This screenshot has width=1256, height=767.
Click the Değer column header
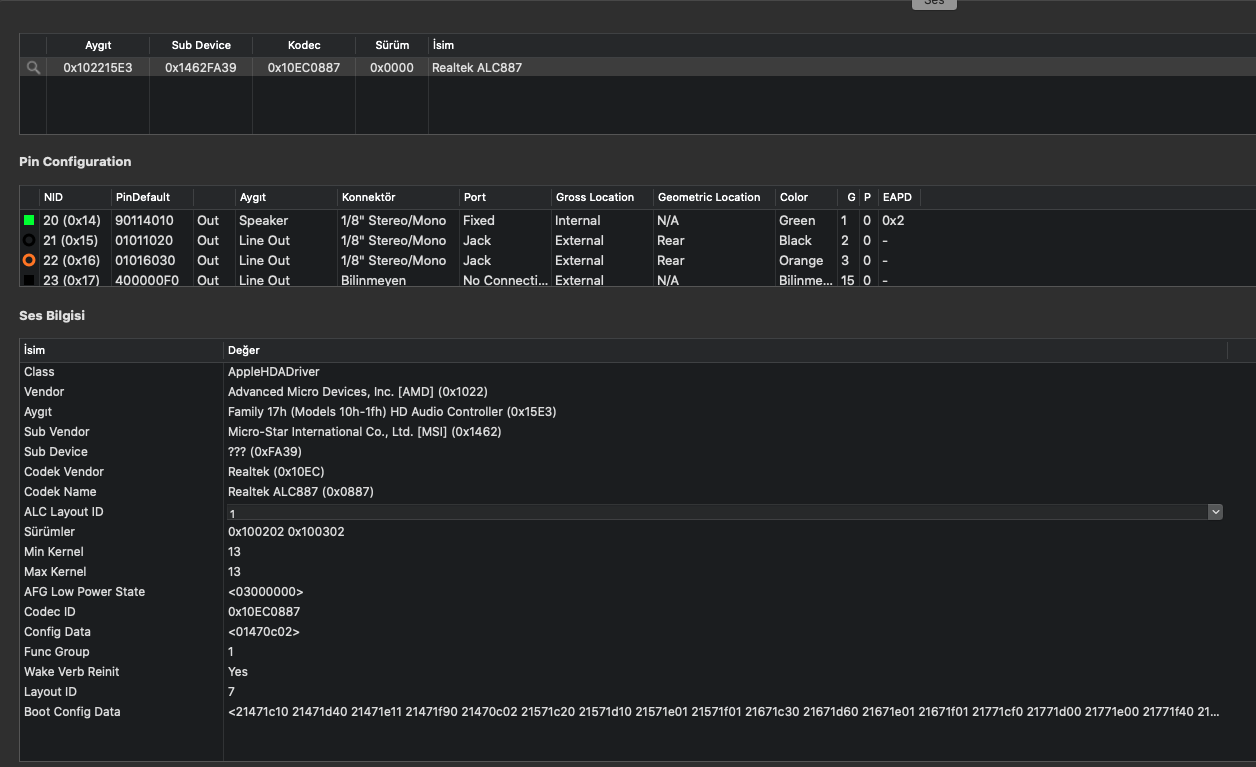244,350
